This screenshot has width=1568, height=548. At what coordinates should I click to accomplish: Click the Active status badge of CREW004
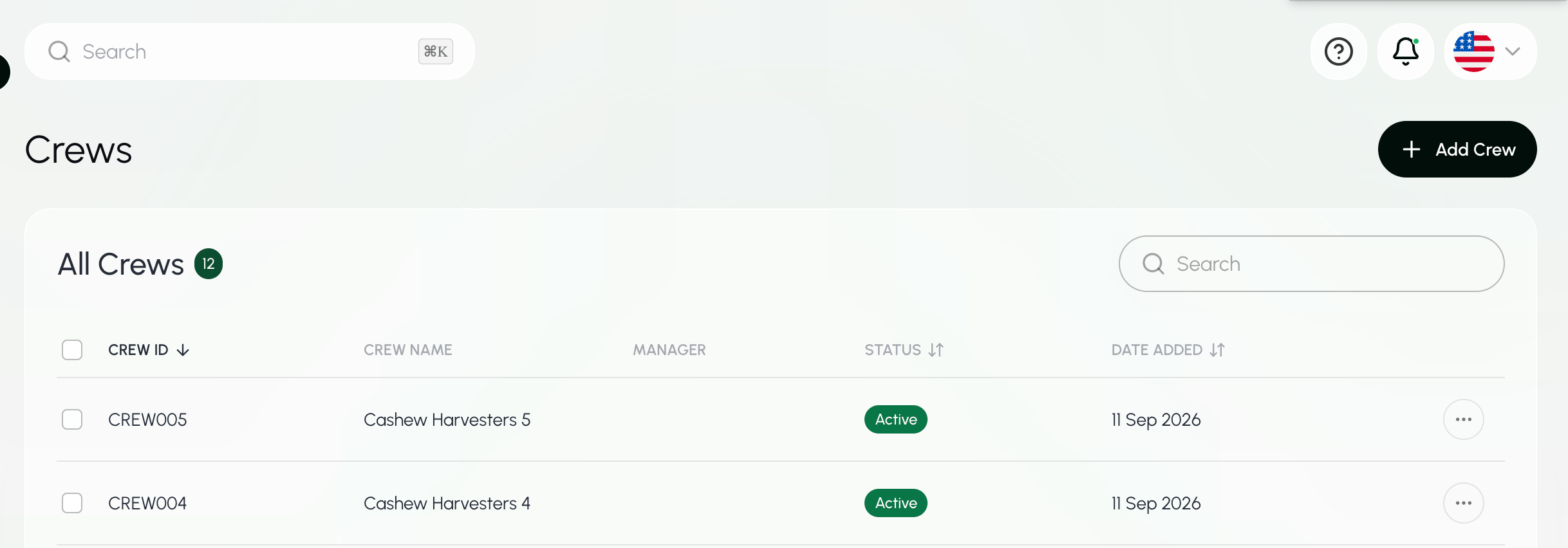pos(896,503)
